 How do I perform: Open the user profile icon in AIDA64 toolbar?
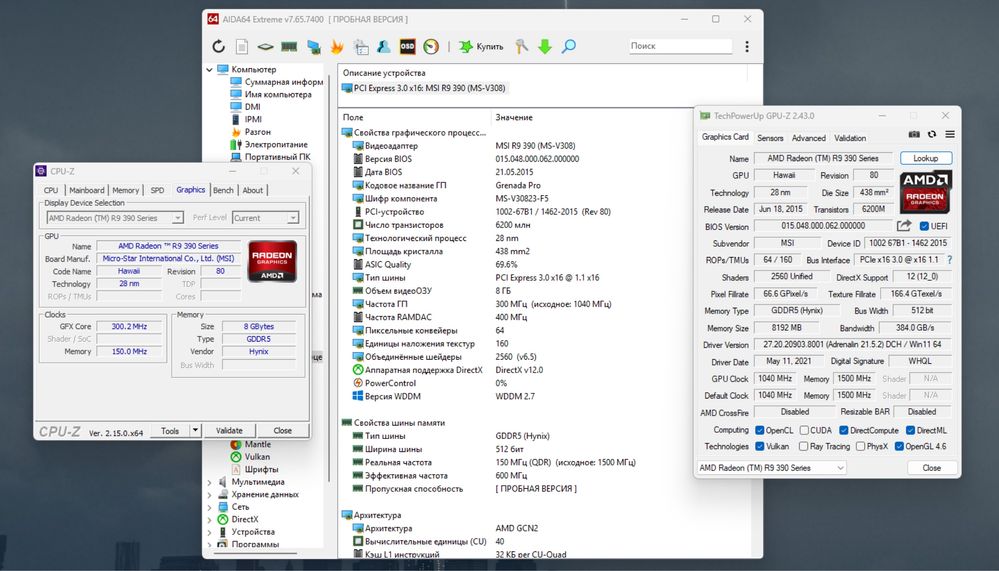coord(384,46)
